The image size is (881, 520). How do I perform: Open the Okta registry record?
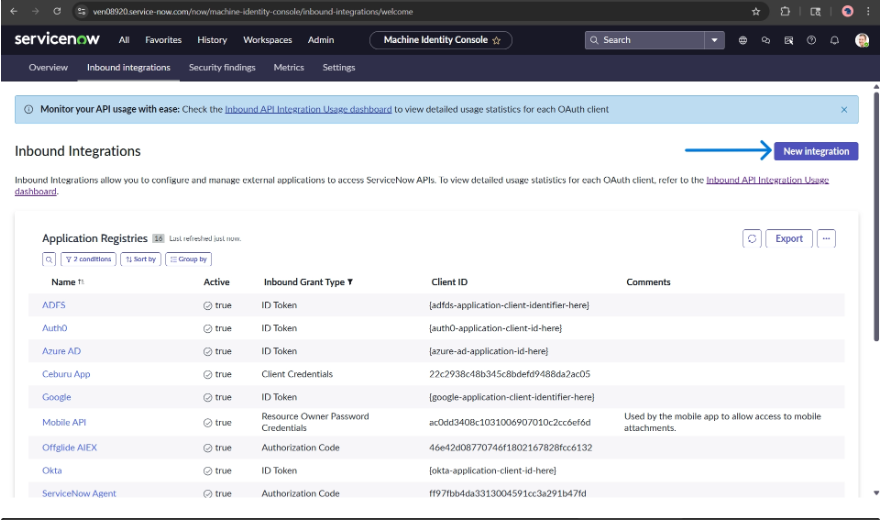click(x=52, y=471)
